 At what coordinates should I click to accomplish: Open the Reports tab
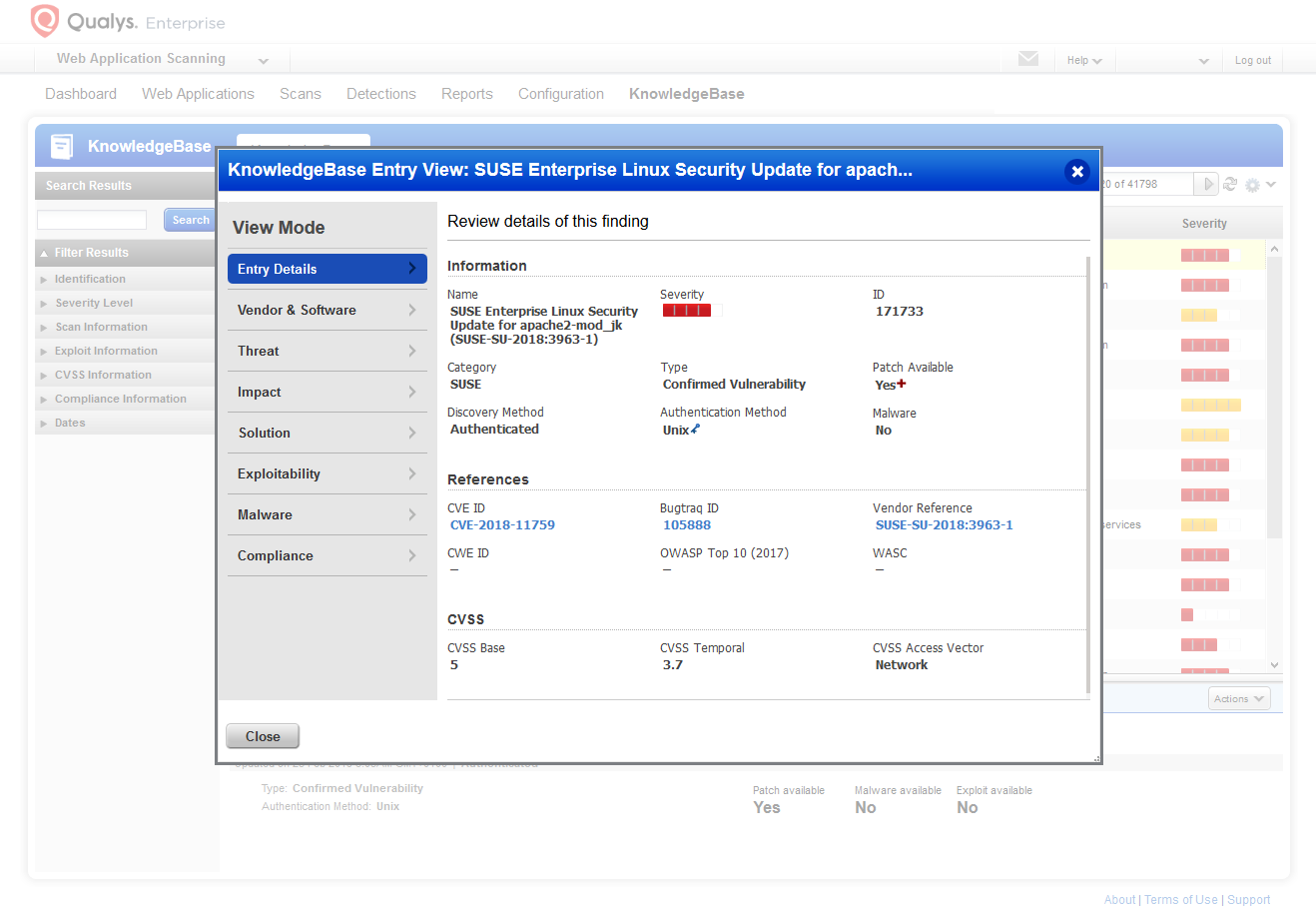click(467, 94)
